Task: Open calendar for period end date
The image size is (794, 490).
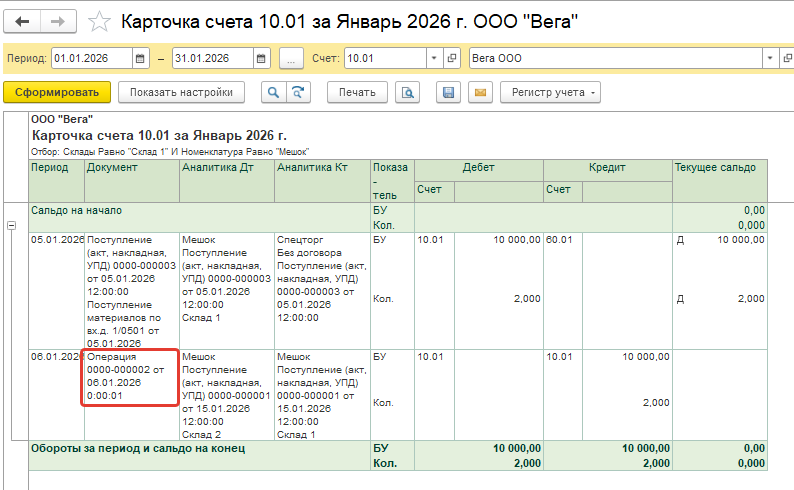Action: [x=262, y=59]
